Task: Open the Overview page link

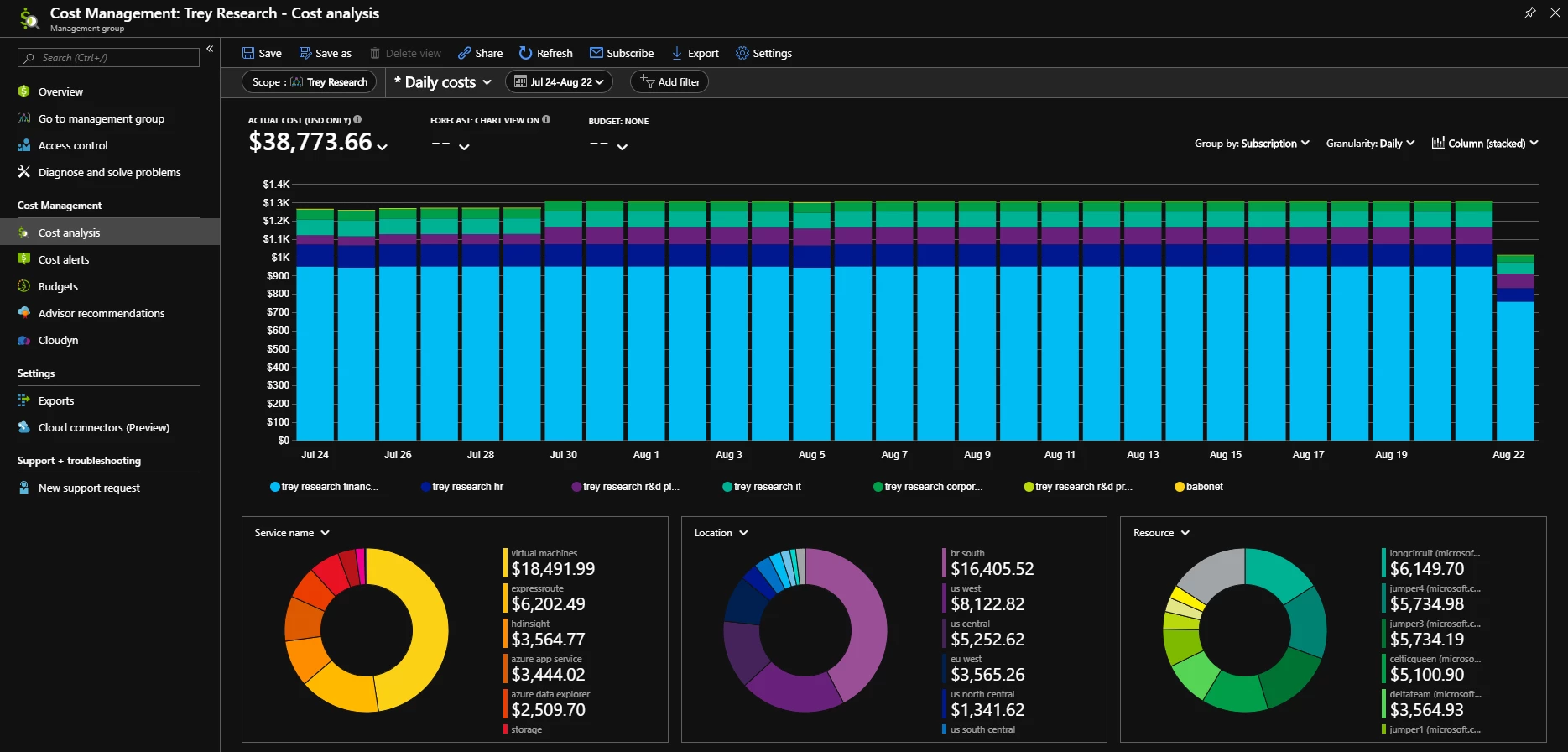Action: tap(60, 91)
